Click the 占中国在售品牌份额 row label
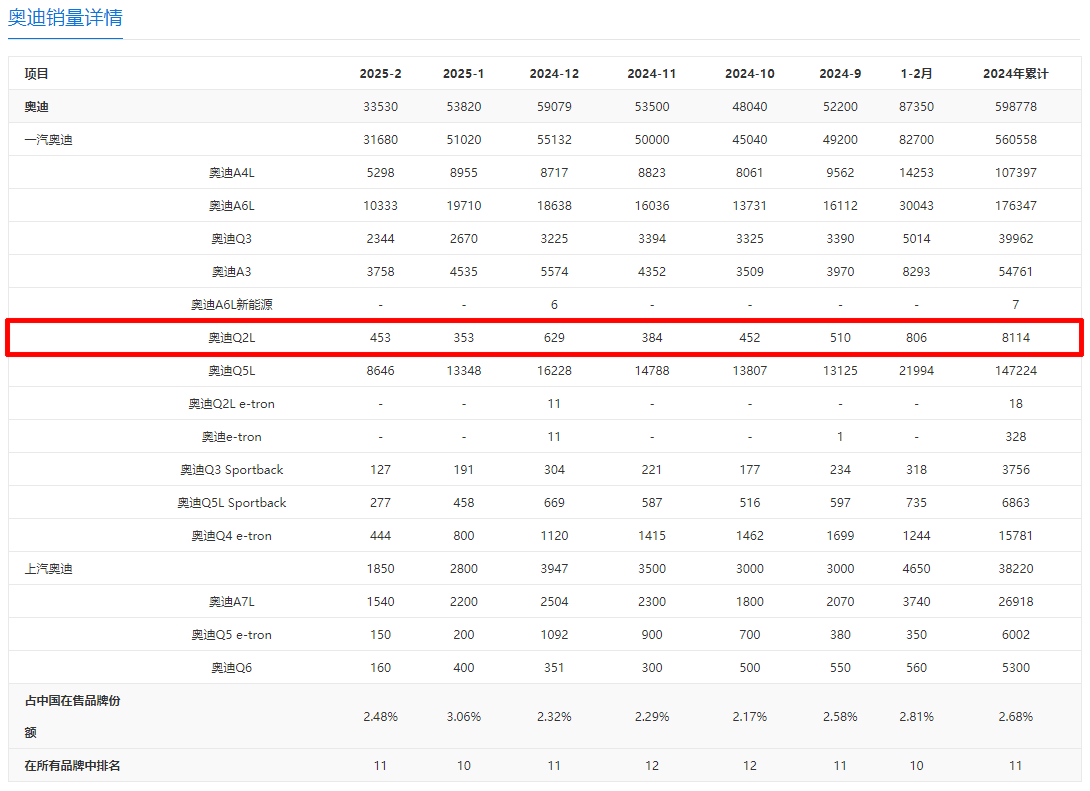Image resolution: width=1090 pixels, height=791 pixels. tap(72, 717)
